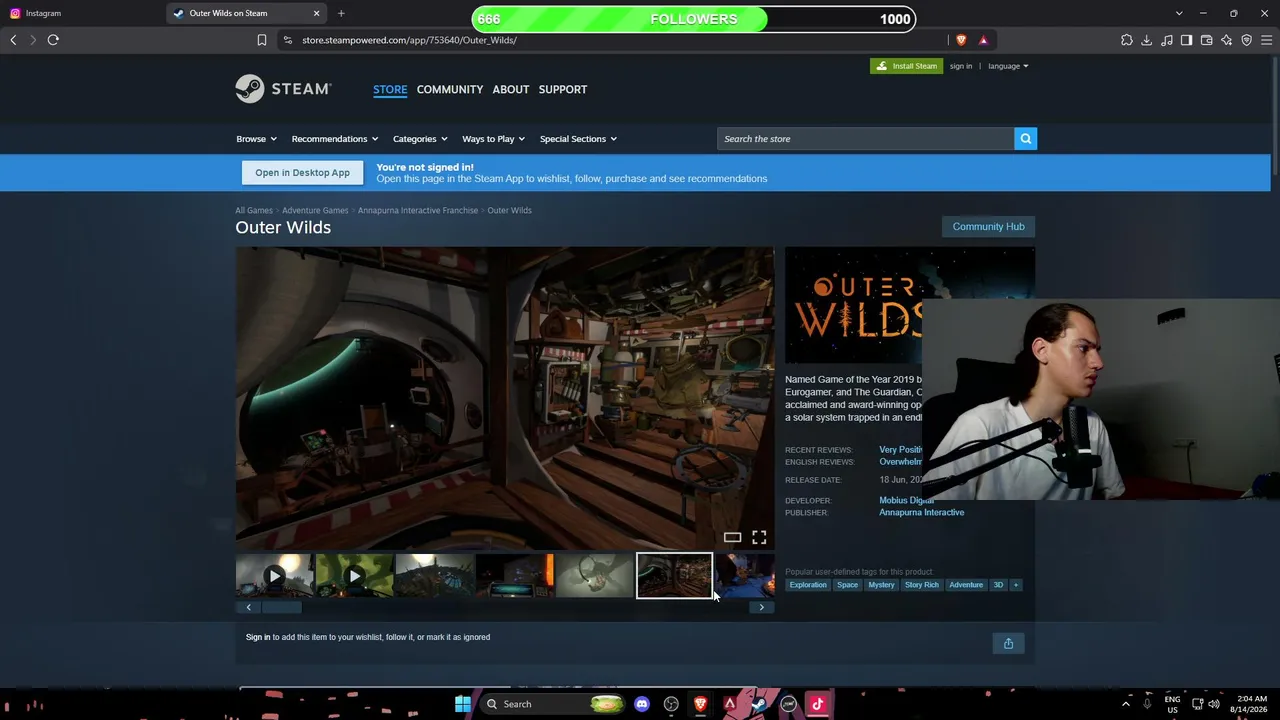Open the media playlist music-note icon
This screenshot has height=720, width=1280.
(x=1167, y=40)
